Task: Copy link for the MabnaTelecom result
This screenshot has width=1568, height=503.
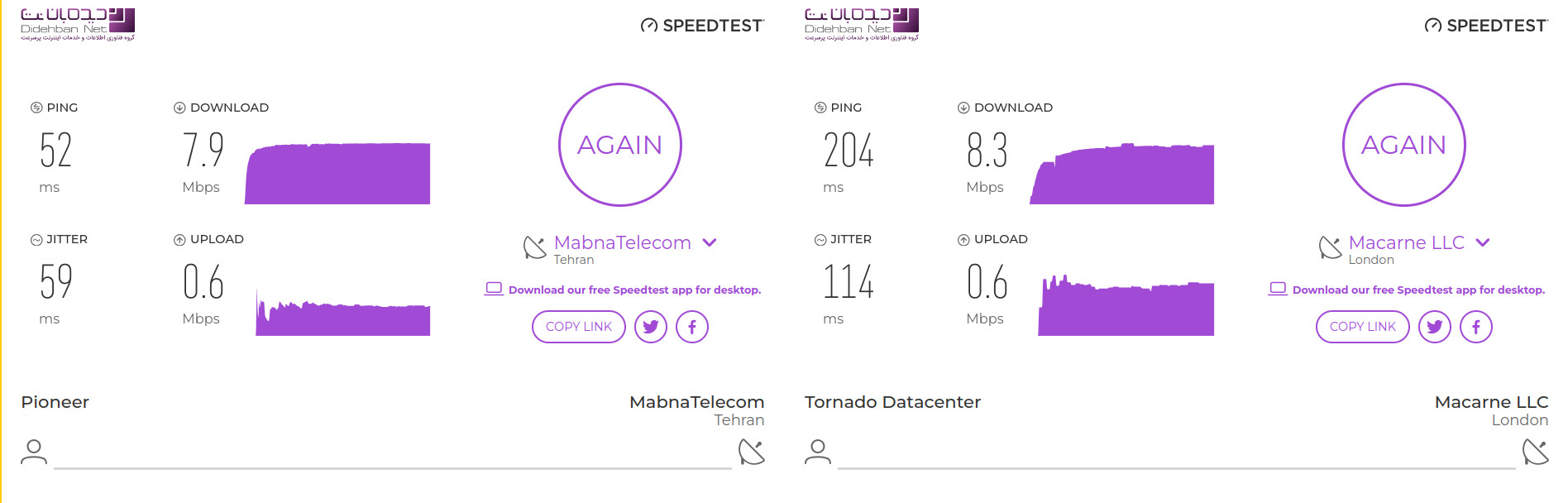Action: point(579,327)
